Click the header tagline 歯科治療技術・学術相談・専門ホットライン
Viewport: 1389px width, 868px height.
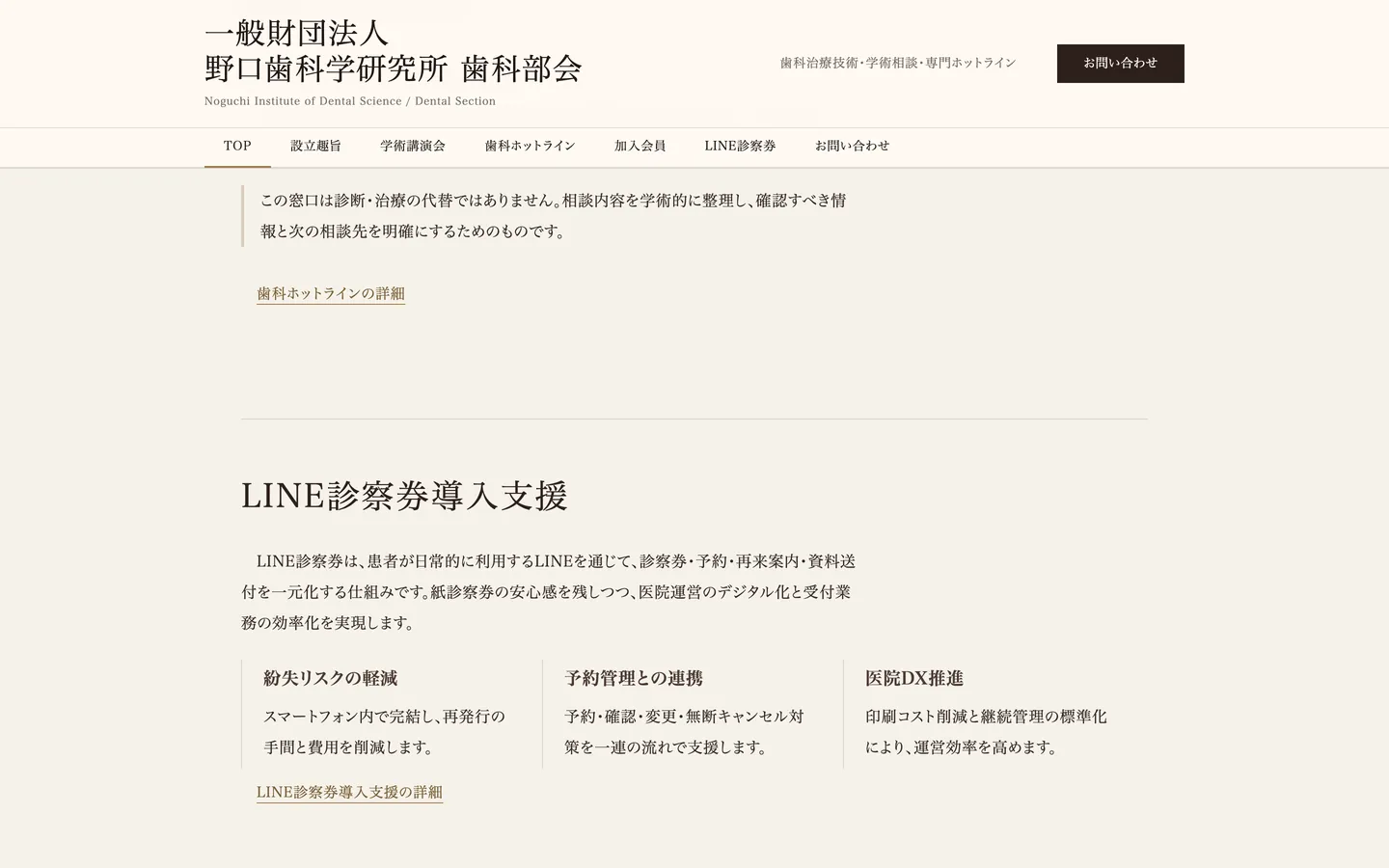click(x=898, y=63)
